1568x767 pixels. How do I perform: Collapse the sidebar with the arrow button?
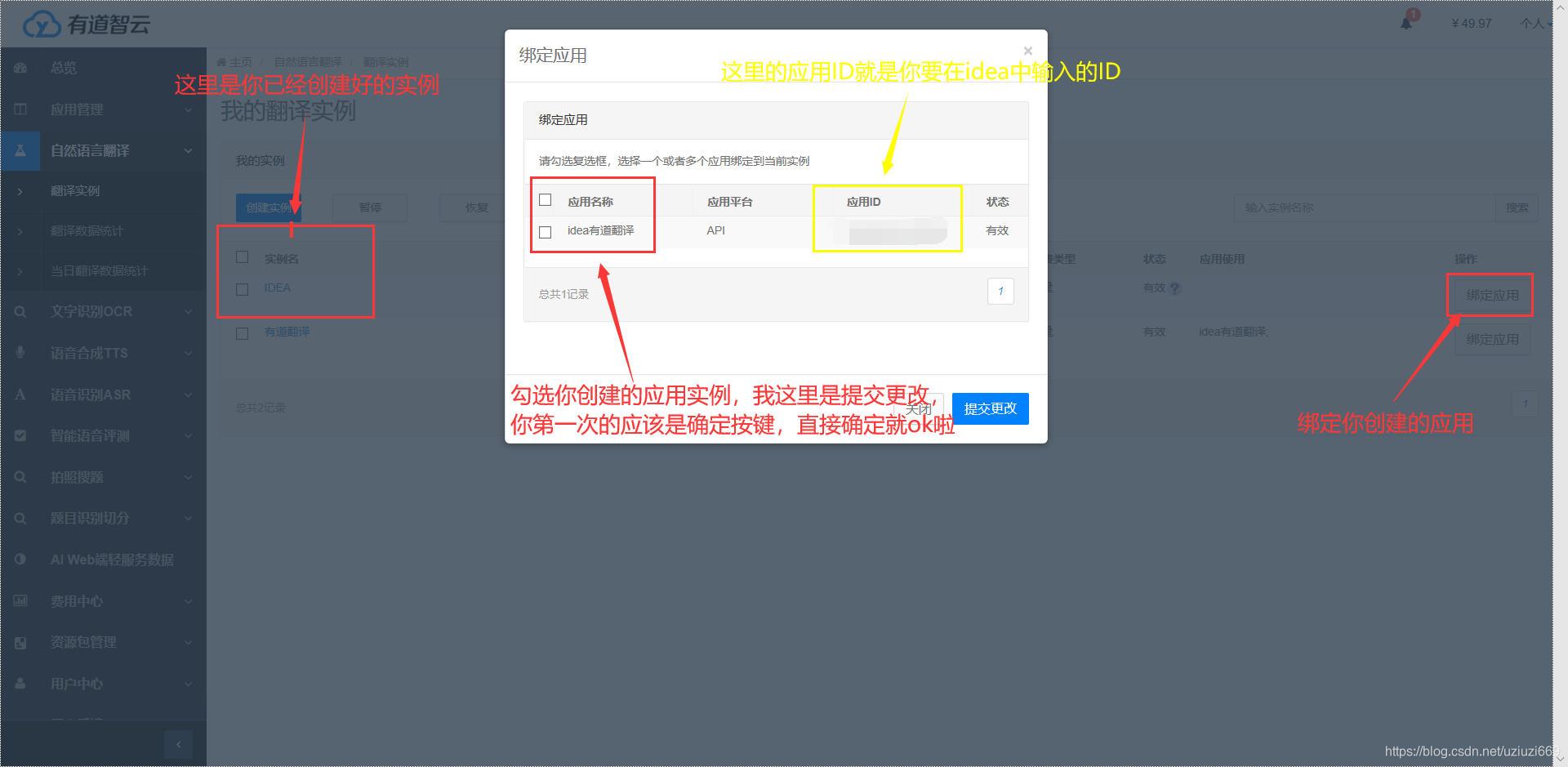[178, 744]
